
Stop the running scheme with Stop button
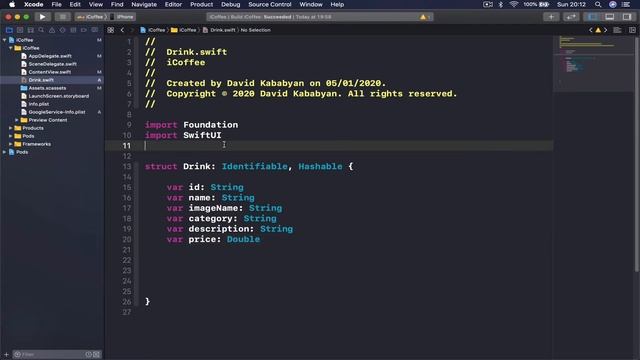62,17
